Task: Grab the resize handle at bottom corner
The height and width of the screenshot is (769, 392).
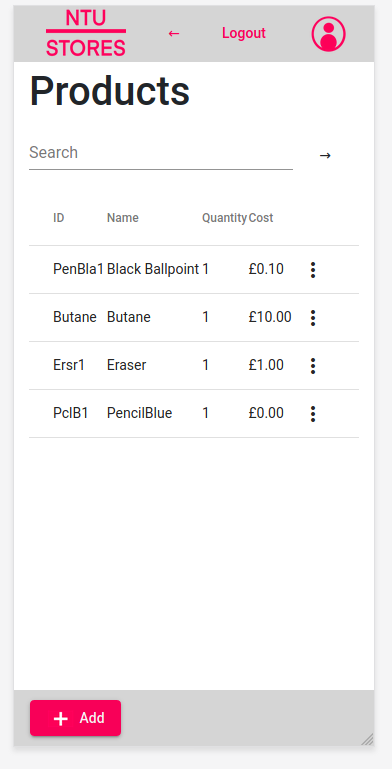Action: [x=367, y=739]
